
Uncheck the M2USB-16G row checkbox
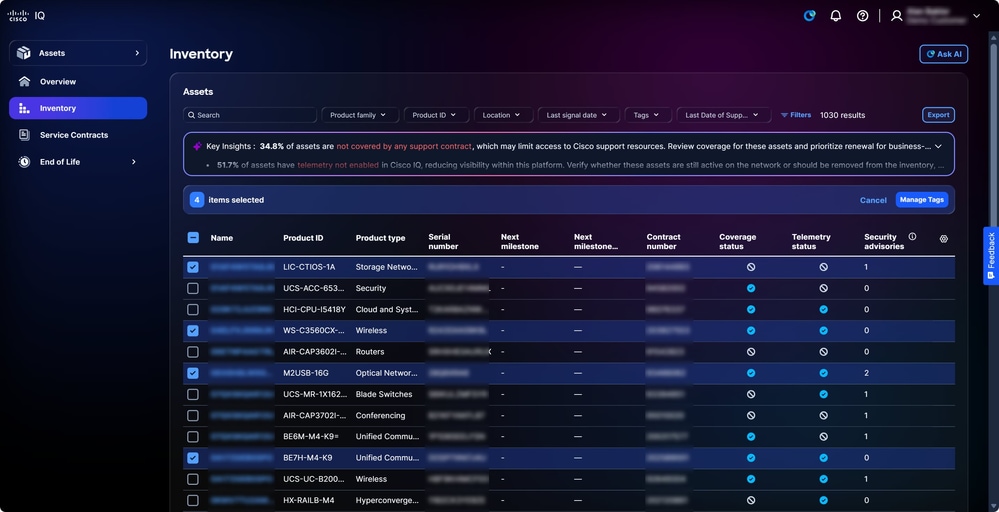point(193,373)
